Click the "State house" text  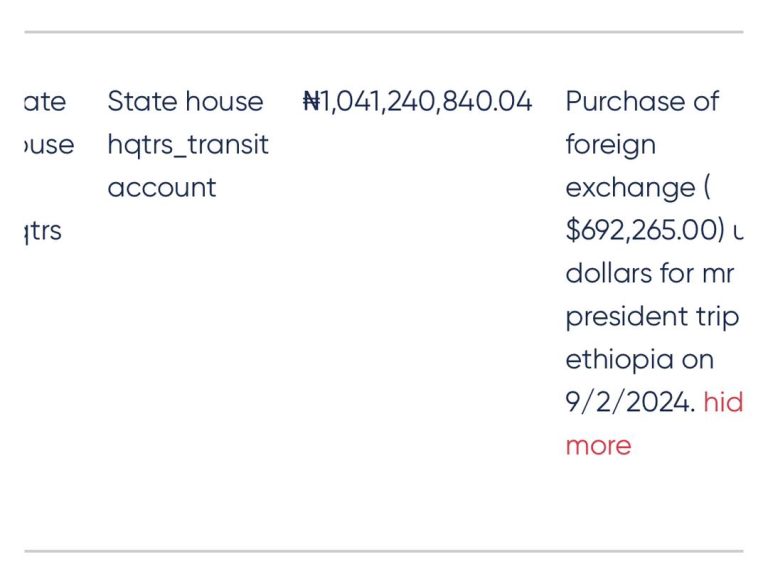click(x=185, y=101)
